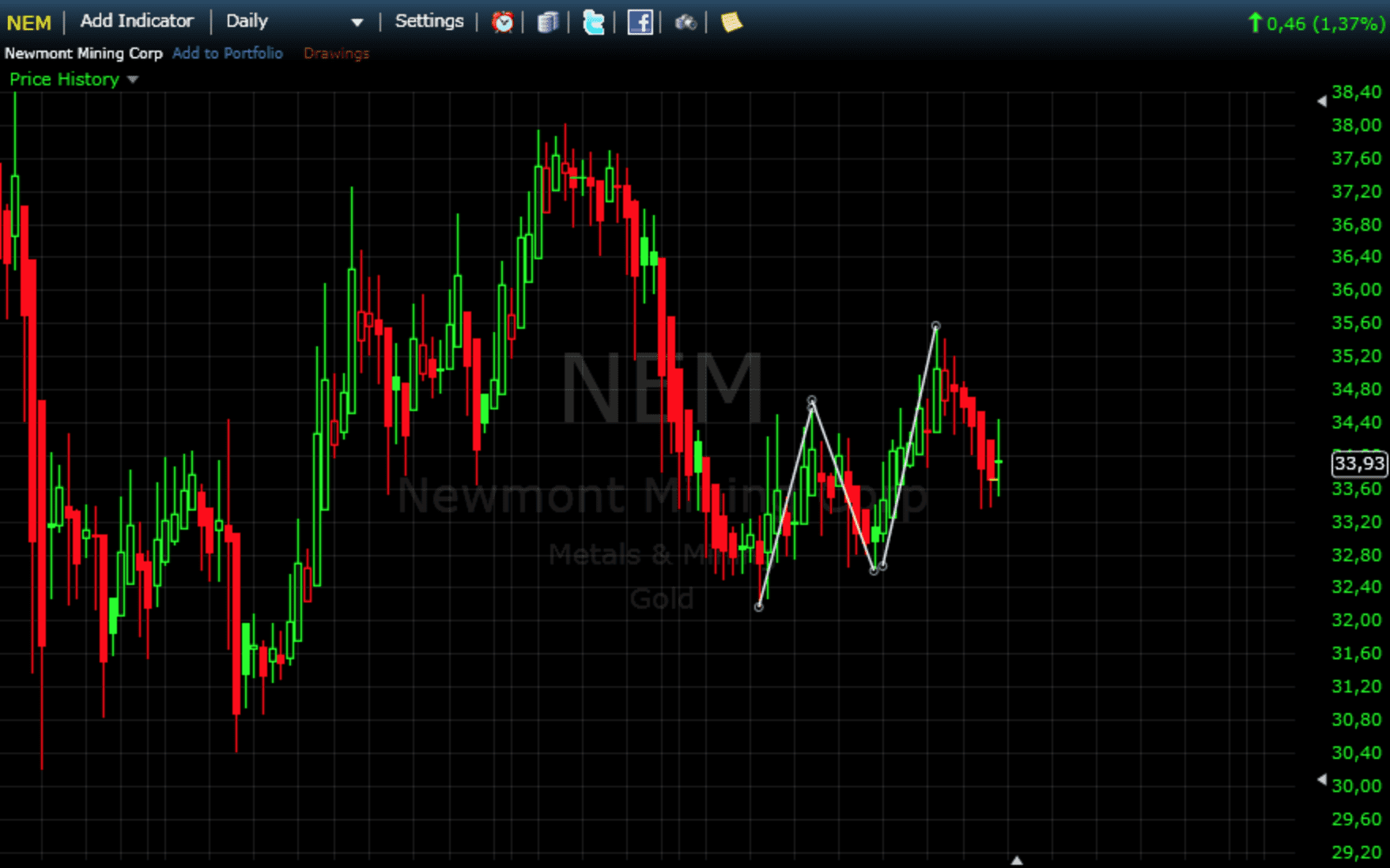Expand the Price History dropdown arrow
Screen dimensions: 1390x868
133,80
